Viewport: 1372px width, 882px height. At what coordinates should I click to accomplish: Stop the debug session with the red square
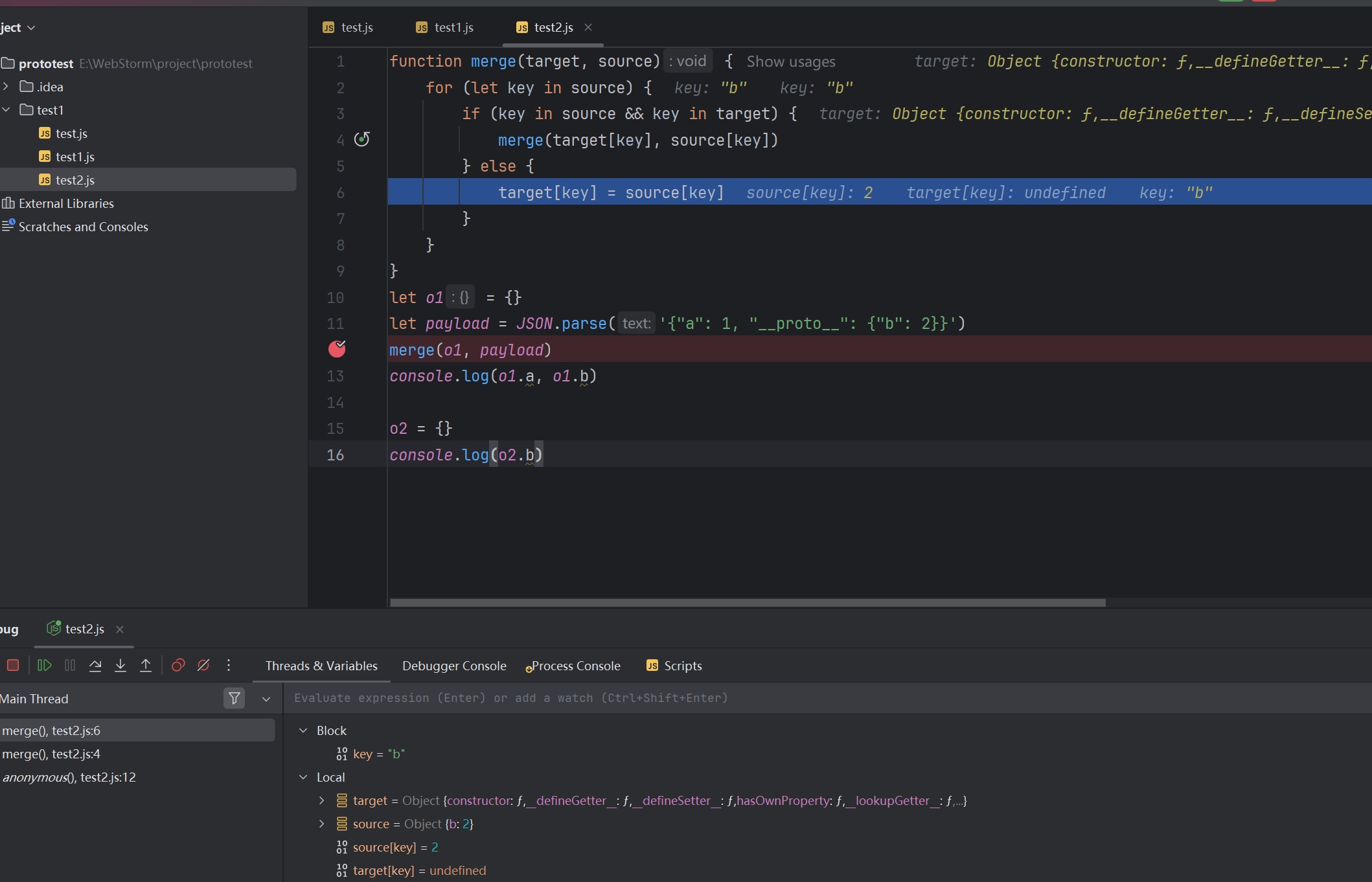[13, 665]
